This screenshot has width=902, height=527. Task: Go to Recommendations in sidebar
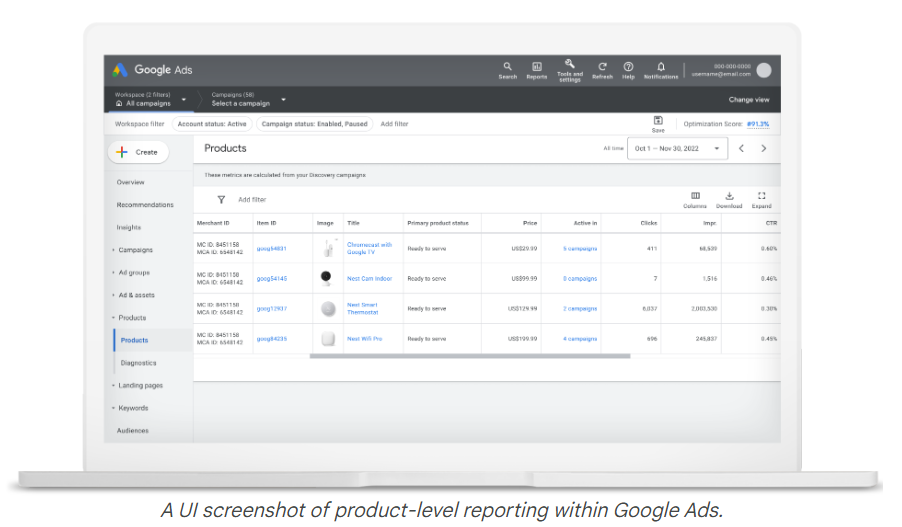pos(145,205)
